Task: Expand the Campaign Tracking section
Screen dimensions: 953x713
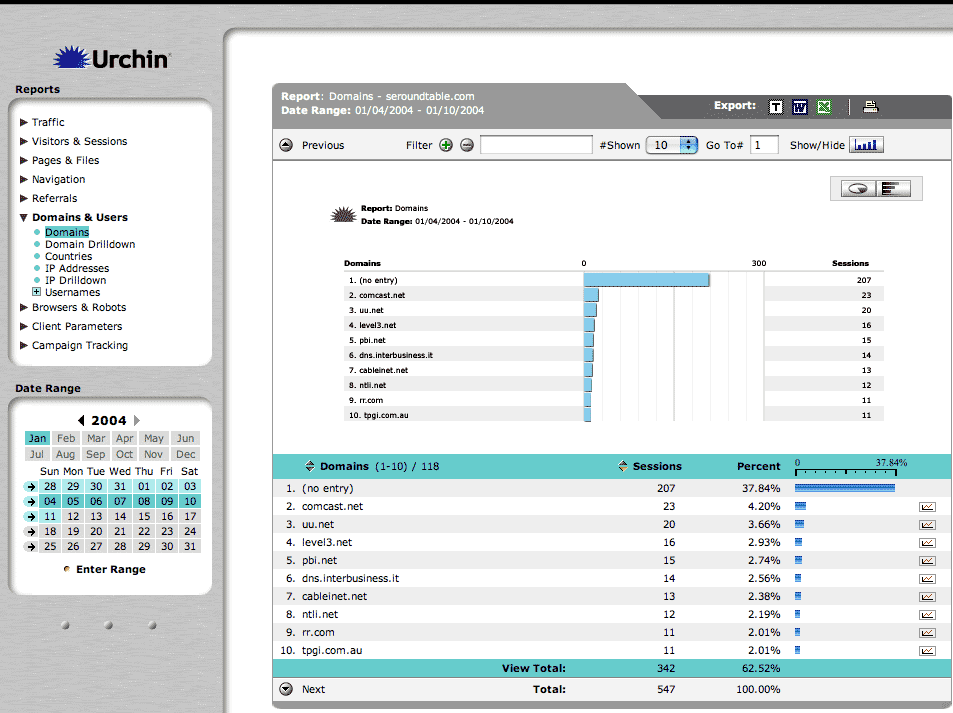Action: pos(24,345)
